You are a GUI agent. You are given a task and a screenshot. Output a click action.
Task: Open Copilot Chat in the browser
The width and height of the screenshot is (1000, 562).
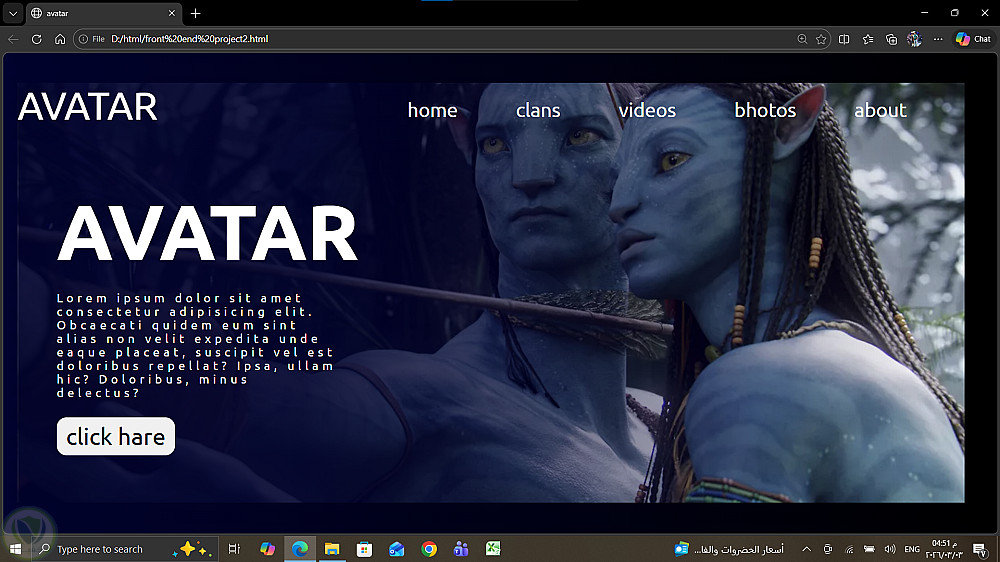tap(973, 39)
